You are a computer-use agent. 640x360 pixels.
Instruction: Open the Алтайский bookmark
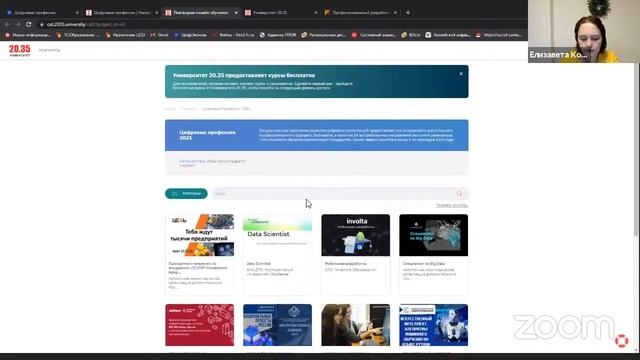[448, 35]
